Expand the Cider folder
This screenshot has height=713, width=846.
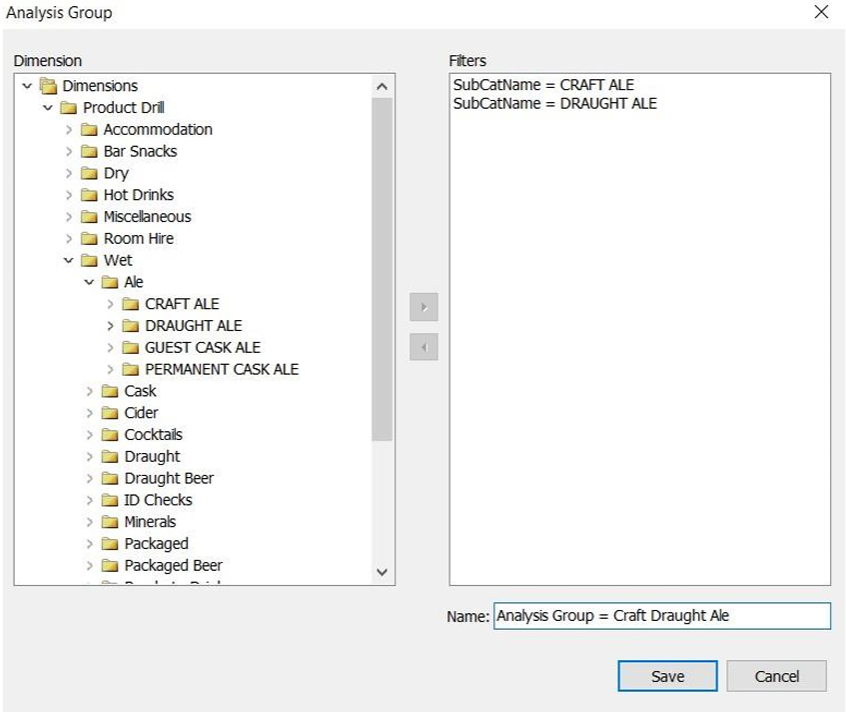click(89, 413)
